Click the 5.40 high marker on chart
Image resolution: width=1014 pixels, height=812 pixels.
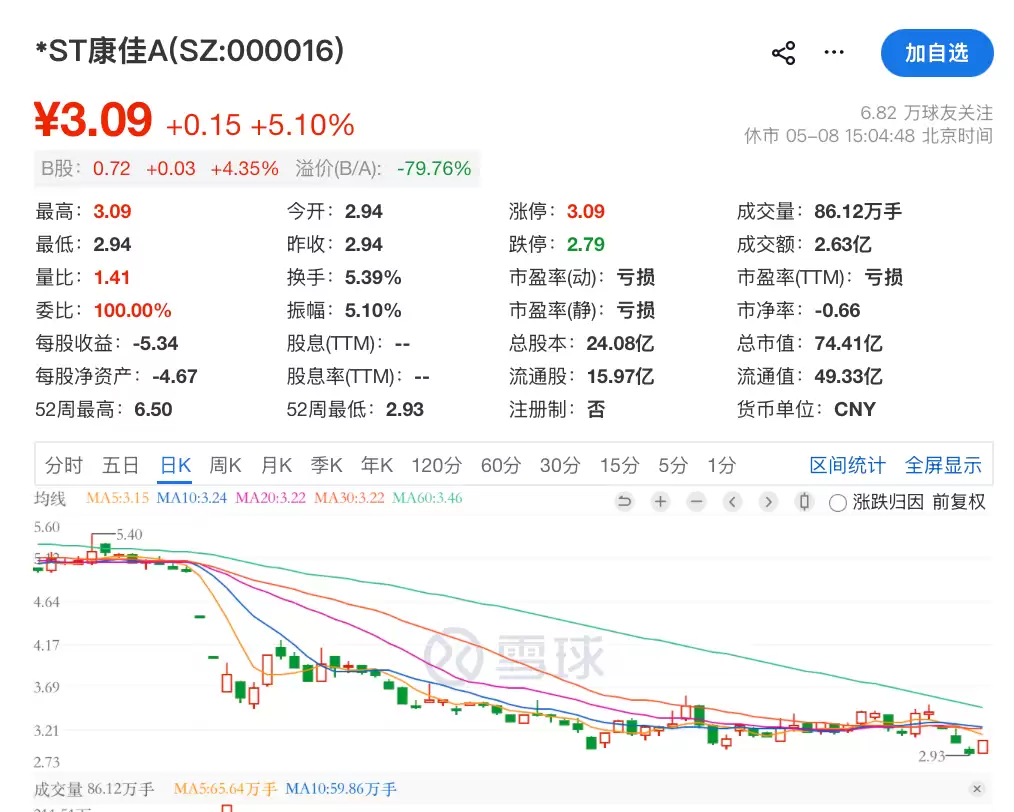click(x=129, y=535)
